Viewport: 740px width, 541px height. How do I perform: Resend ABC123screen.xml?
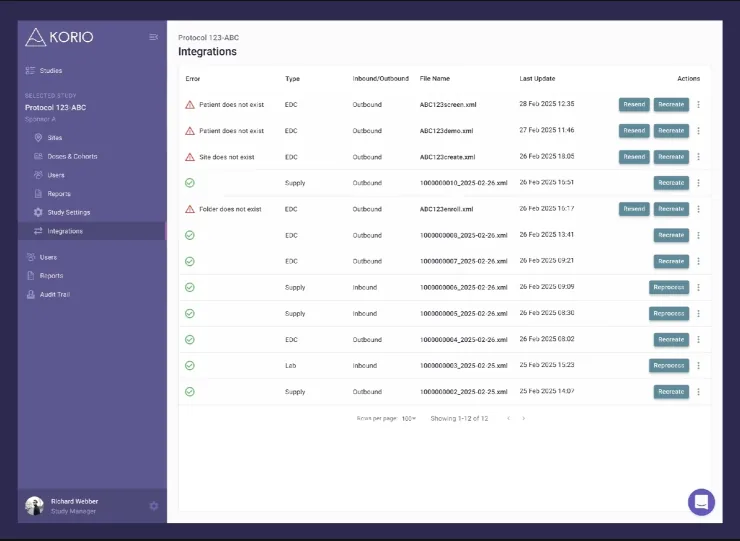point(634,104)
